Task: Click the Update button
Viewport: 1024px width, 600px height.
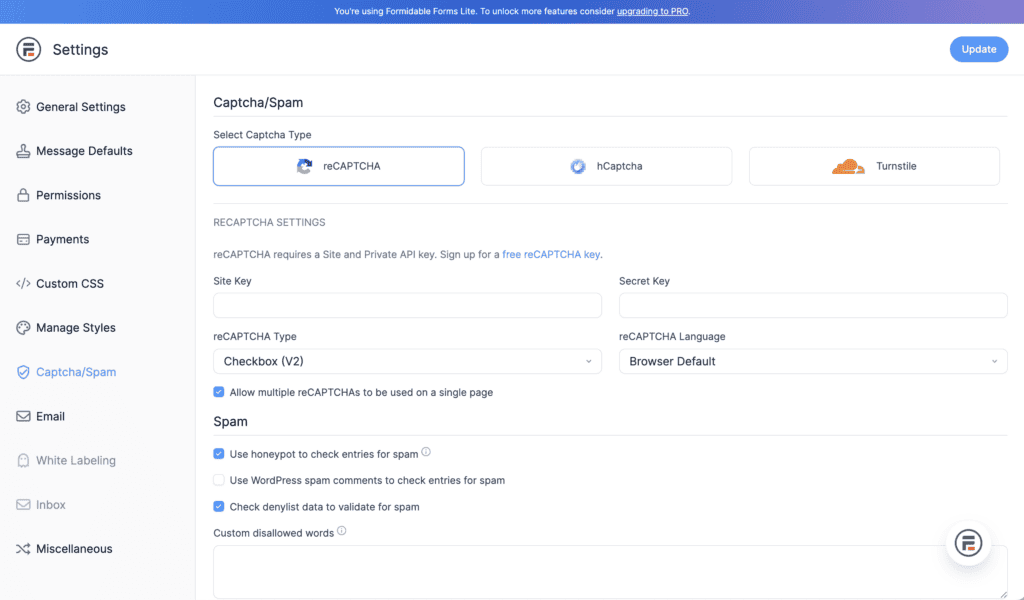Action: (978, 49)
